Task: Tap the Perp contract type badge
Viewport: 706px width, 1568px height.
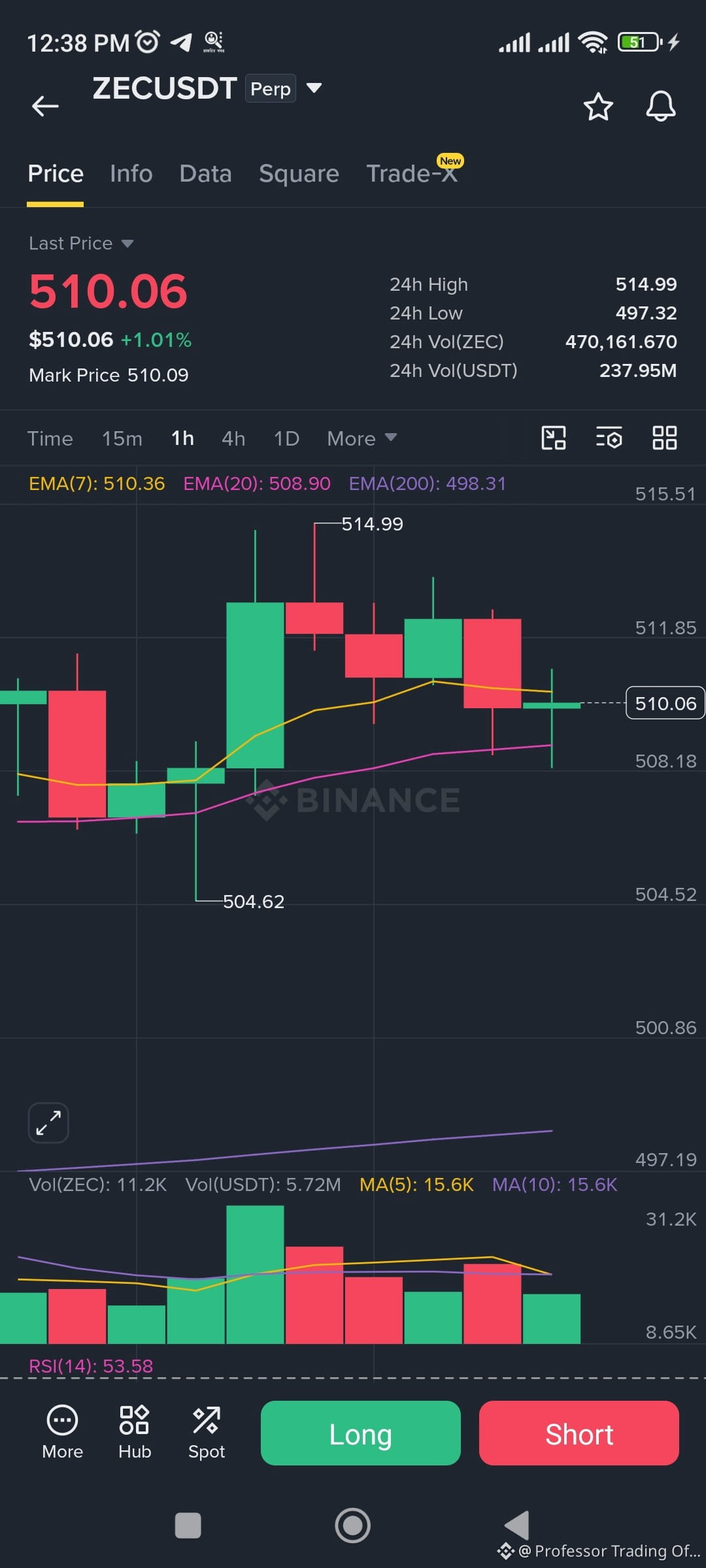Action: point(271,89)
